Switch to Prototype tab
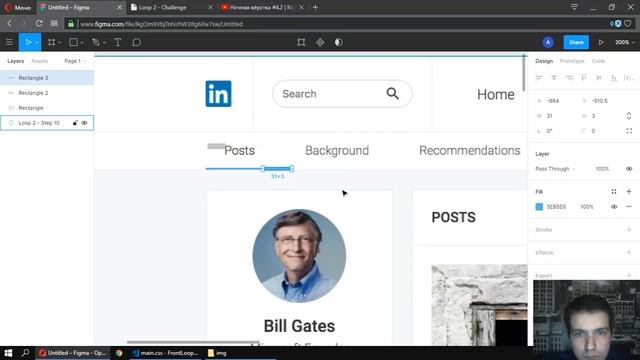The width and height of the screenshot is (640, 360). [x=572, y=61]
